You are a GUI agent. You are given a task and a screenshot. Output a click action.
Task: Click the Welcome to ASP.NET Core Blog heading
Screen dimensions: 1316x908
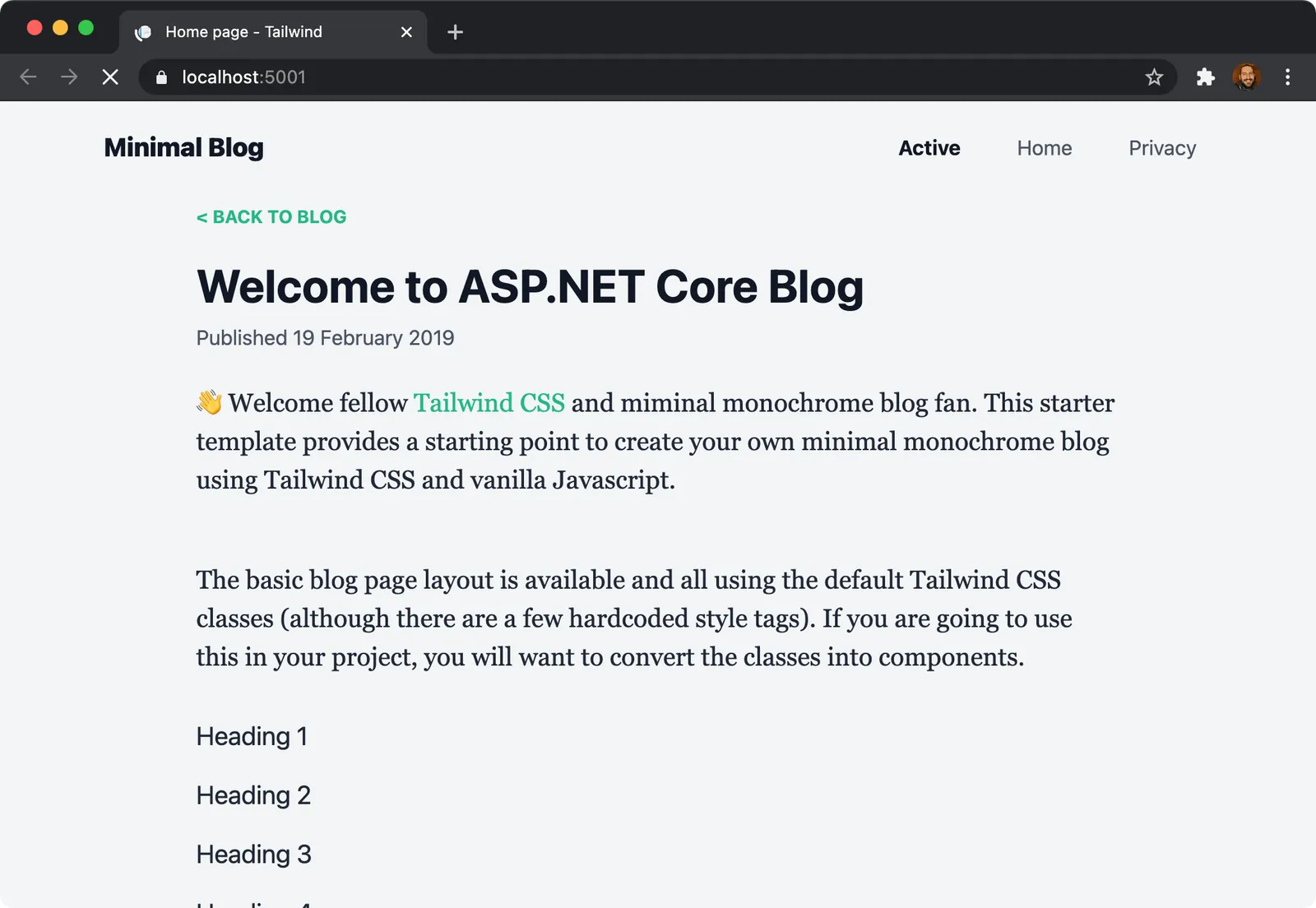[x=531, y=287]
